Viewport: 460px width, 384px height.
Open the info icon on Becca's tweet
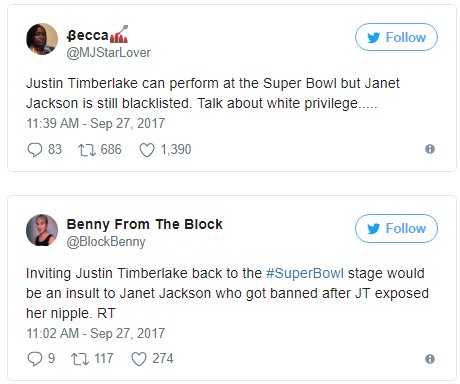[x=430, y=149]
